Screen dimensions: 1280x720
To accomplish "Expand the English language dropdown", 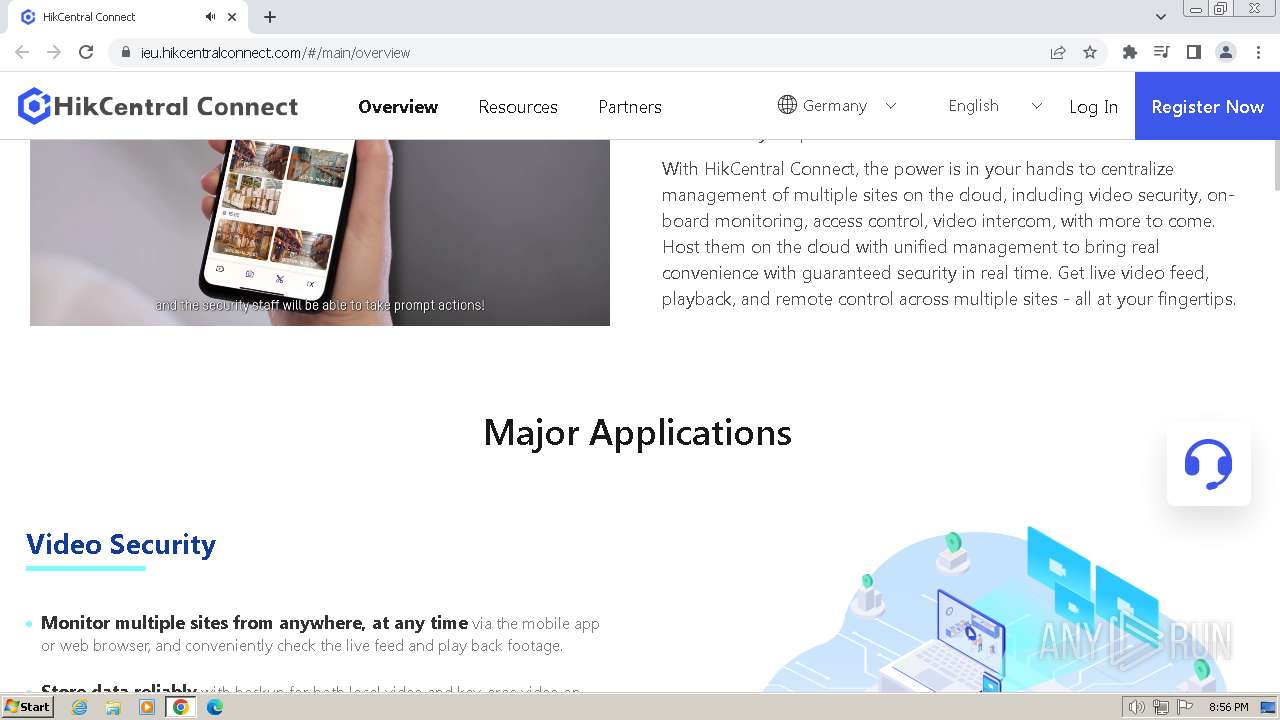I will [1037, 106].
